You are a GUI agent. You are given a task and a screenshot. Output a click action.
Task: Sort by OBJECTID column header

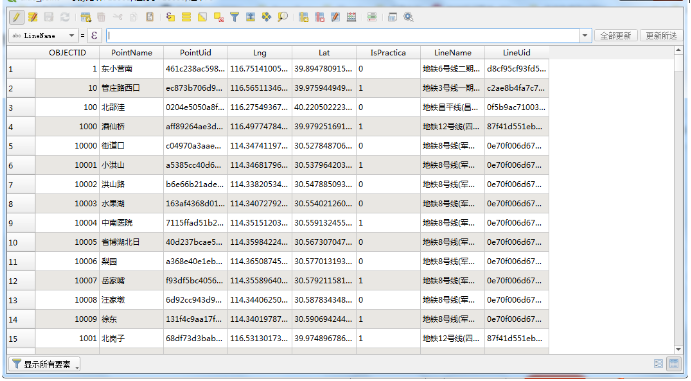click(x=67, y=53)
